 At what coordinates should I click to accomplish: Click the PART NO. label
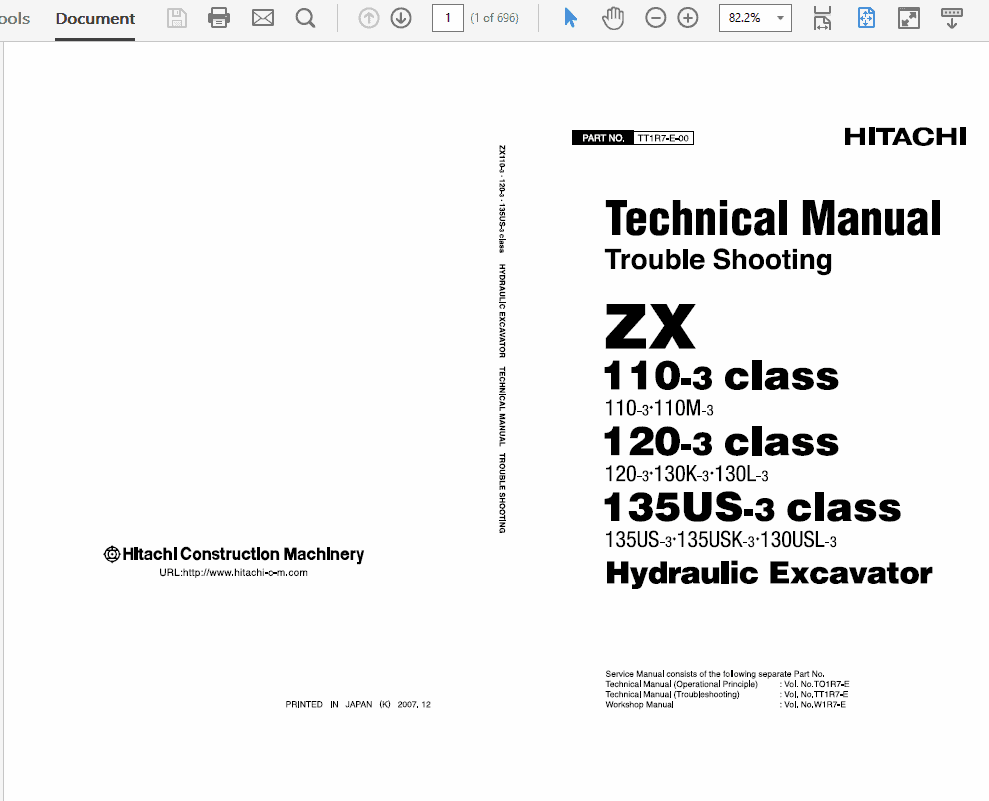pyautogui.click(x=603, y=138)
